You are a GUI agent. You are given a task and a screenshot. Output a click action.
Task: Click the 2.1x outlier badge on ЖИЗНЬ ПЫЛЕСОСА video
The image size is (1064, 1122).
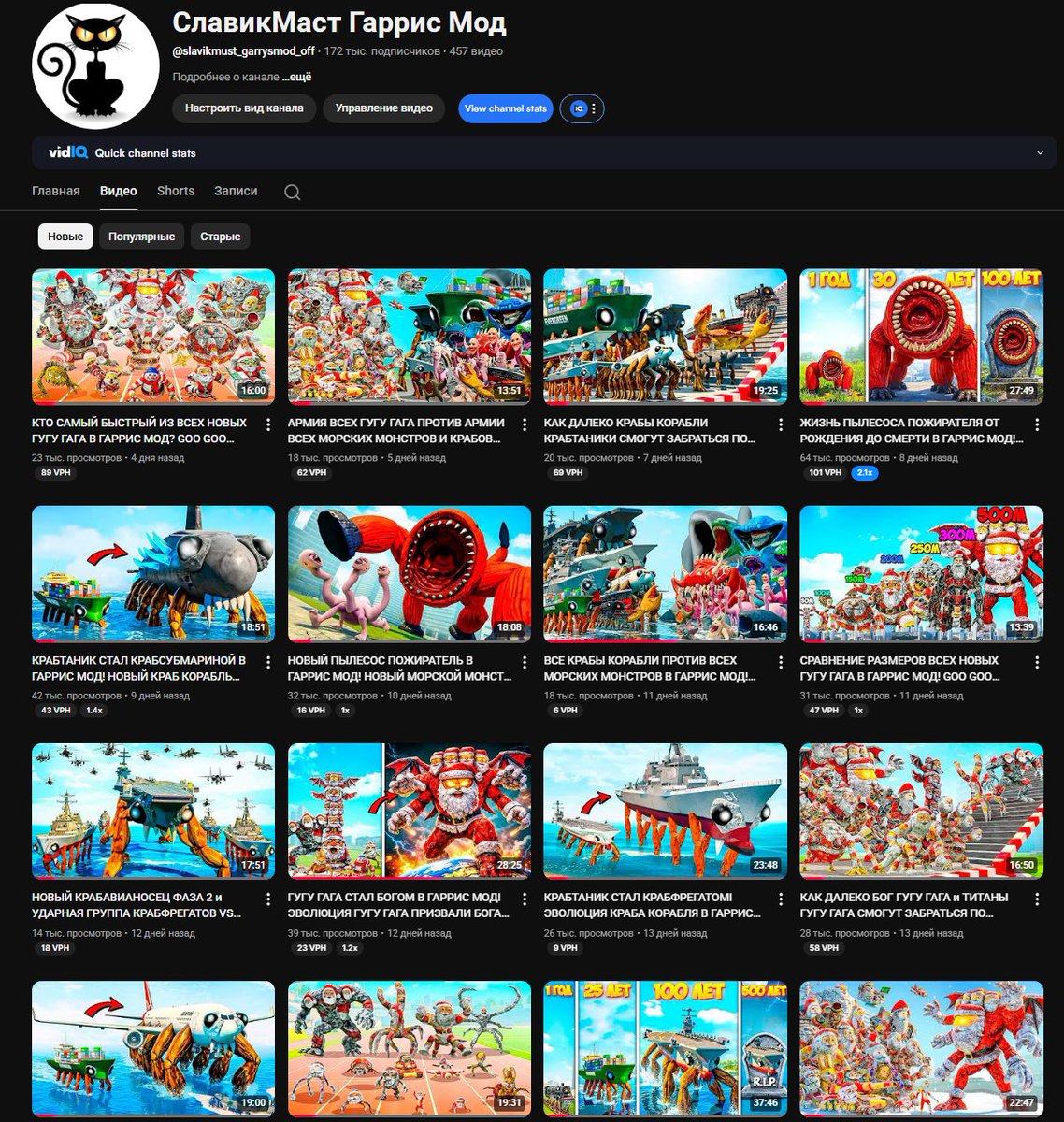[x=865, y=473]
